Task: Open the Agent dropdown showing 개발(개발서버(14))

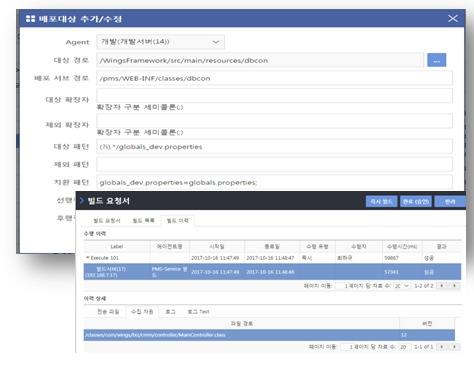Action: (x=160, y=42)
